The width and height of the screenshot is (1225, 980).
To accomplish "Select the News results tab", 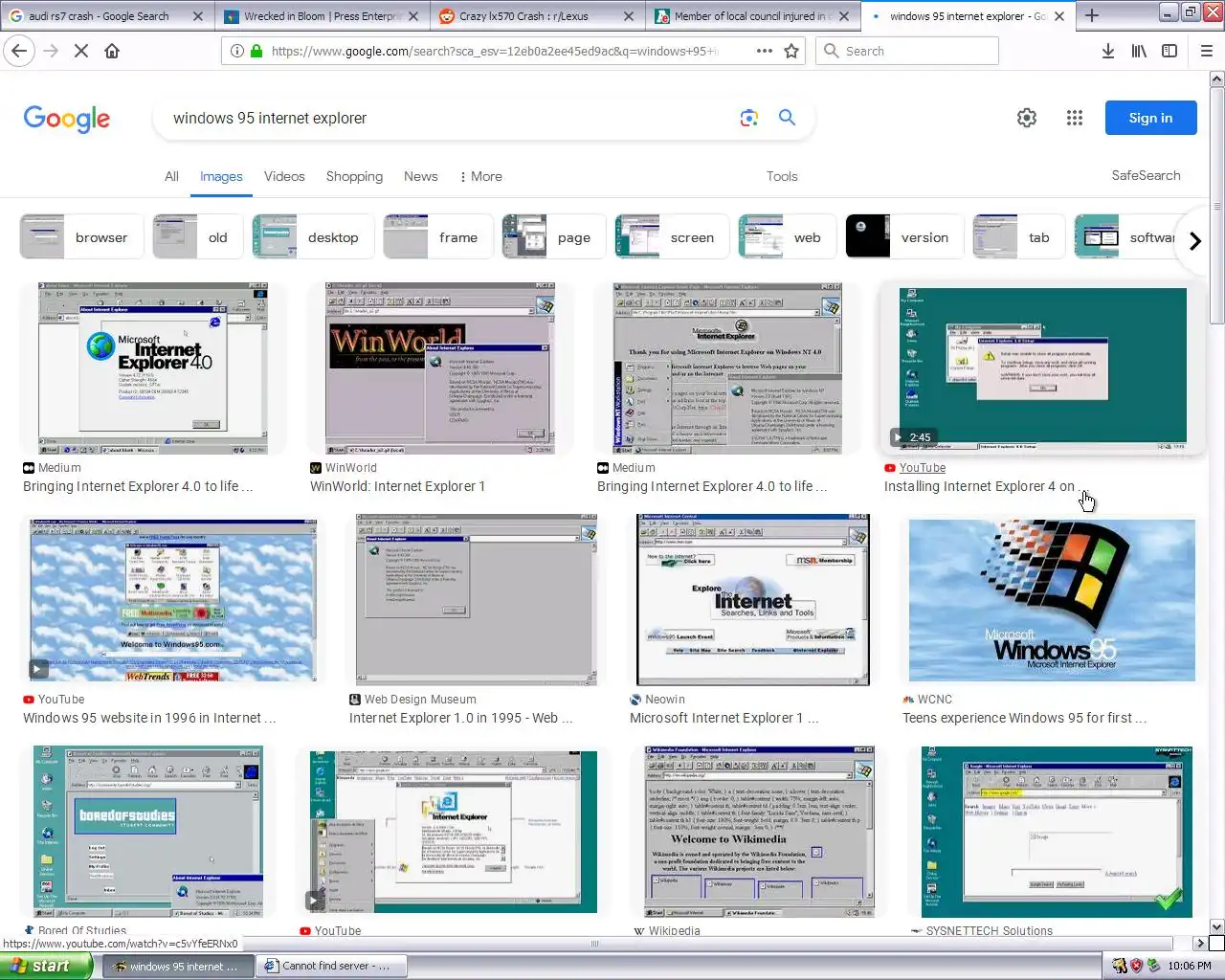I will click(421, 176).
